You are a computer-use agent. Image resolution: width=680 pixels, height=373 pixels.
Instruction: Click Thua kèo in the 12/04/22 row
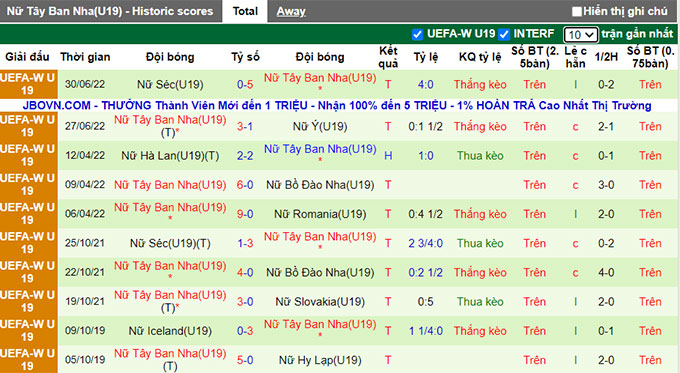(x=480, y=156)
